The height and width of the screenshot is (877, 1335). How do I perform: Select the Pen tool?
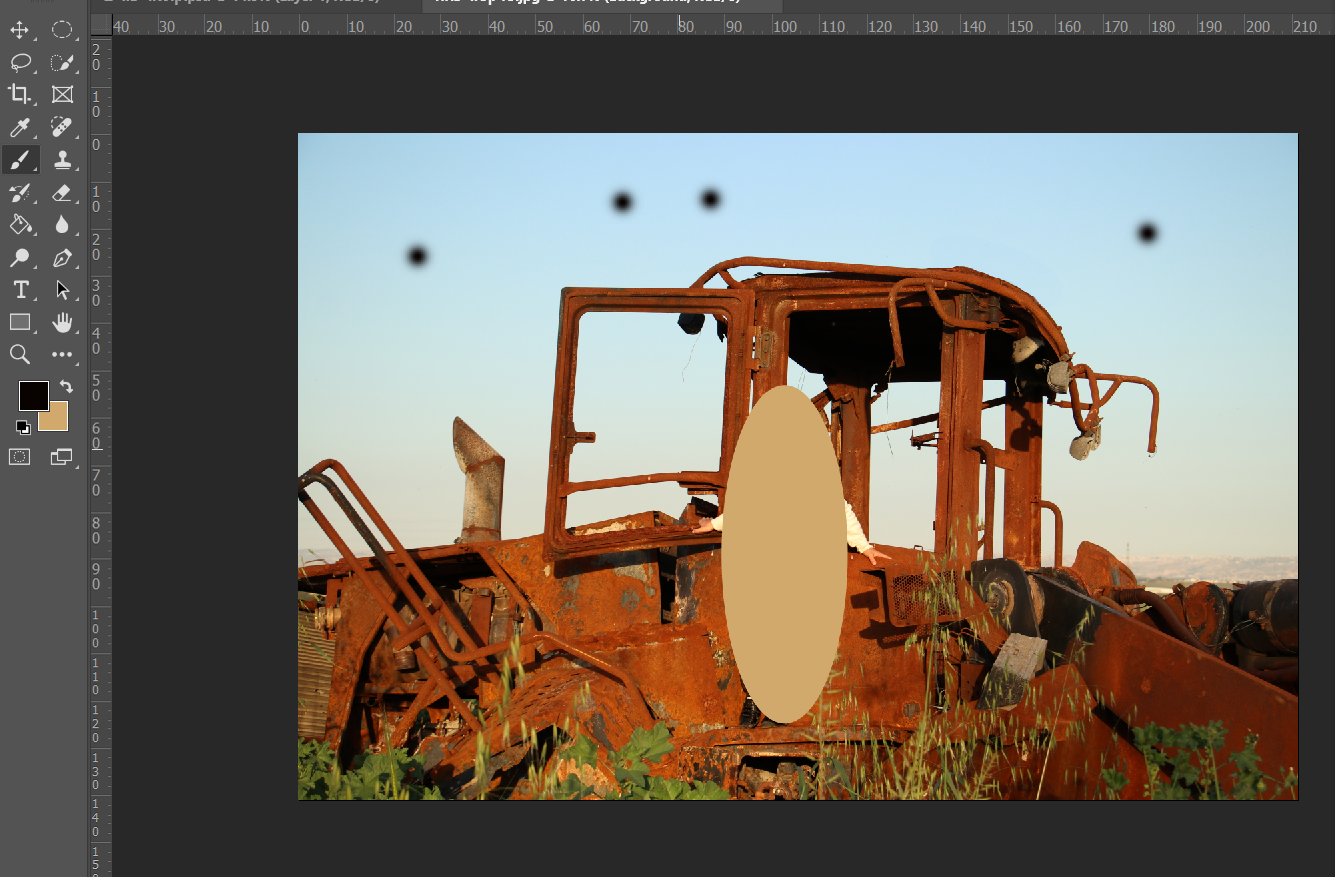tap(62, 257)
